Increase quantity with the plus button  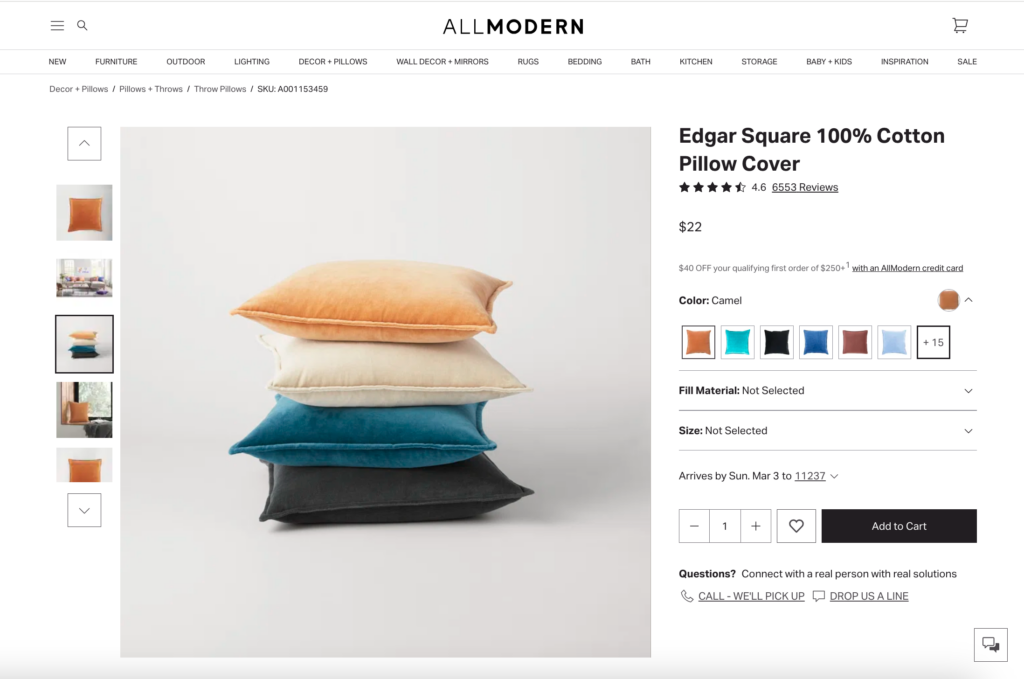(756, 526)
